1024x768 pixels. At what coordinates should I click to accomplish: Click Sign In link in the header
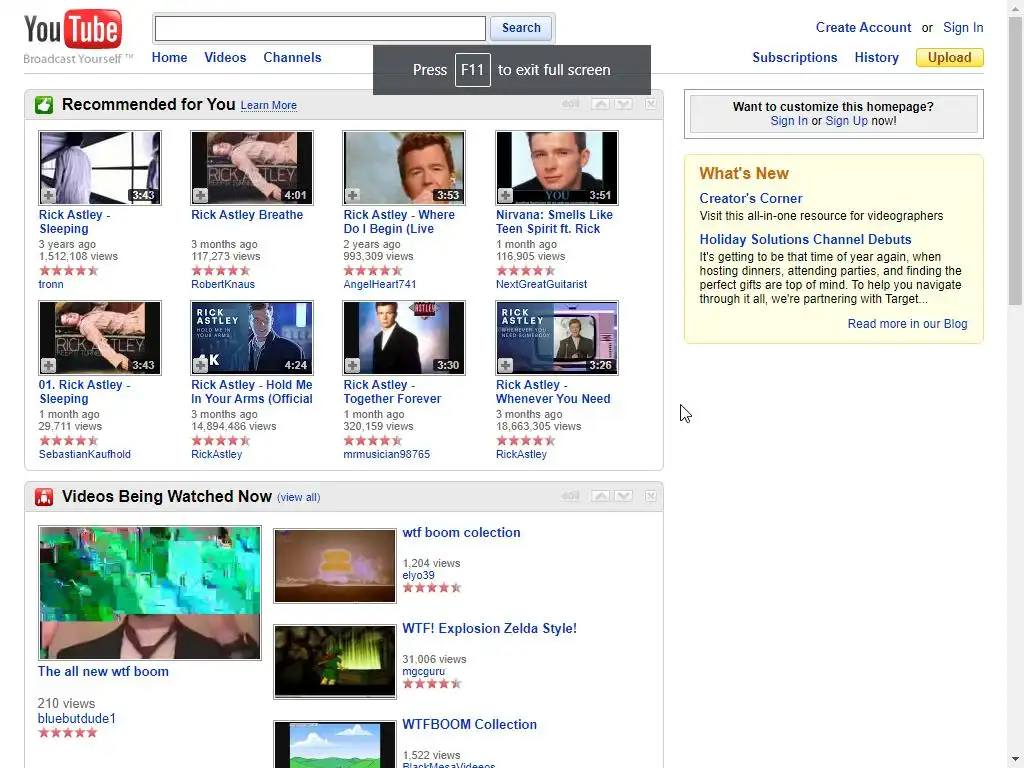963,27
